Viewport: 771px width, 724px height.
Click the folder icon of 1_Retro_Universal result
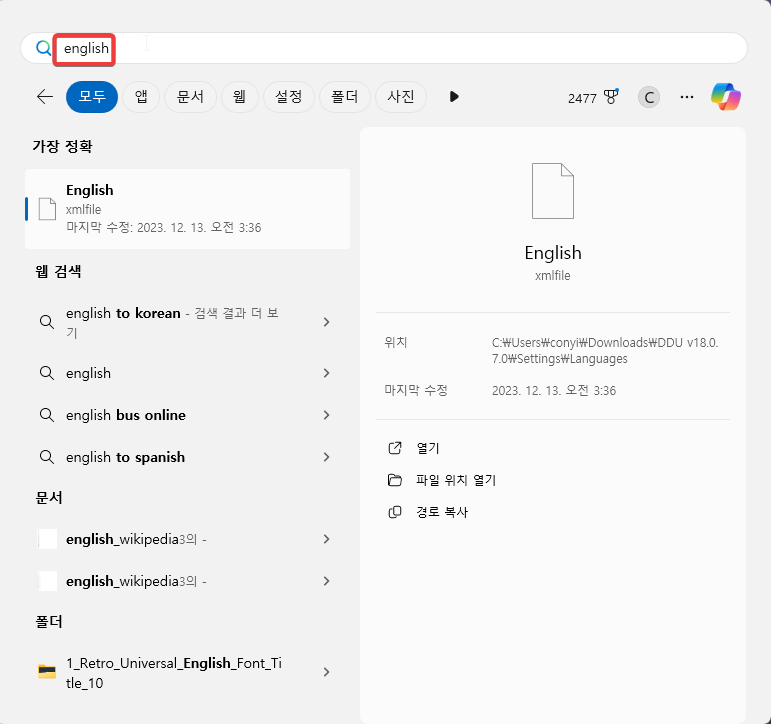click(x=47, y=671)
